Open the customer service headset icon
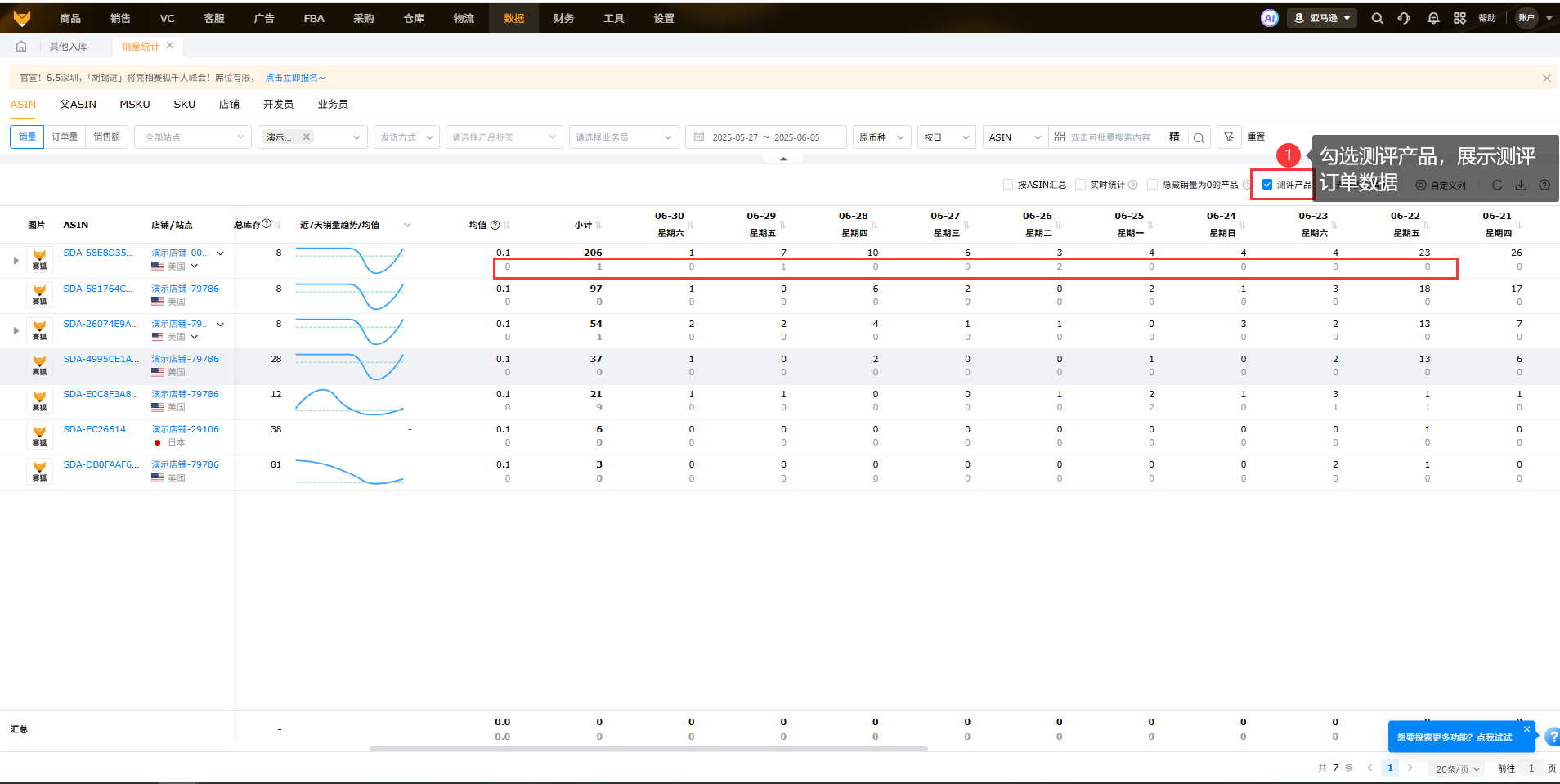The image size is (1560, 784). click(1404, 18)
